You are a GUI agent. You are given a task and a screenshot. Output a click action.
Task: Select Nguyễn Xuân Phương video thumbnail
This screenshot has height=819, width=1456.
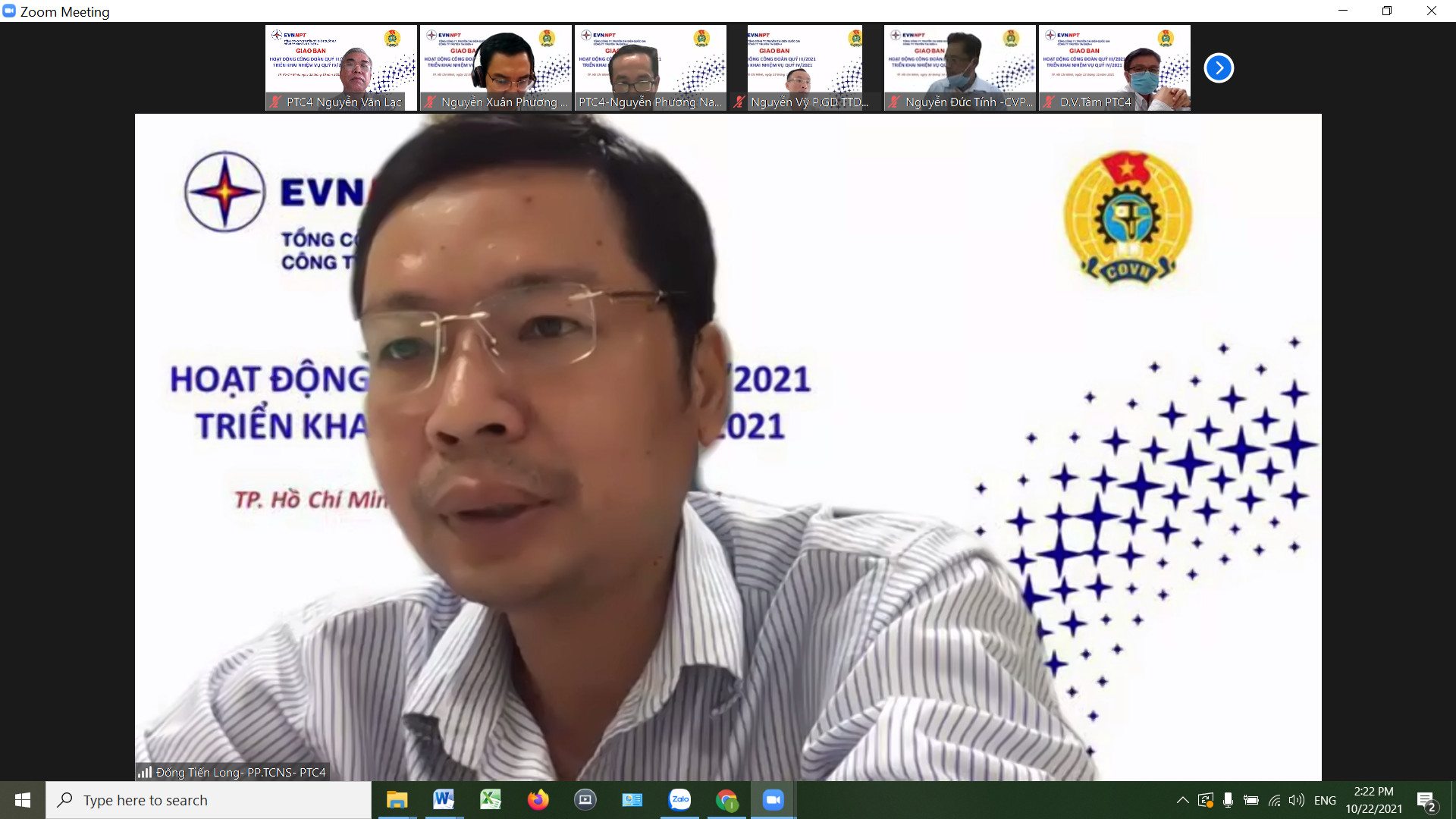(496, 68)
